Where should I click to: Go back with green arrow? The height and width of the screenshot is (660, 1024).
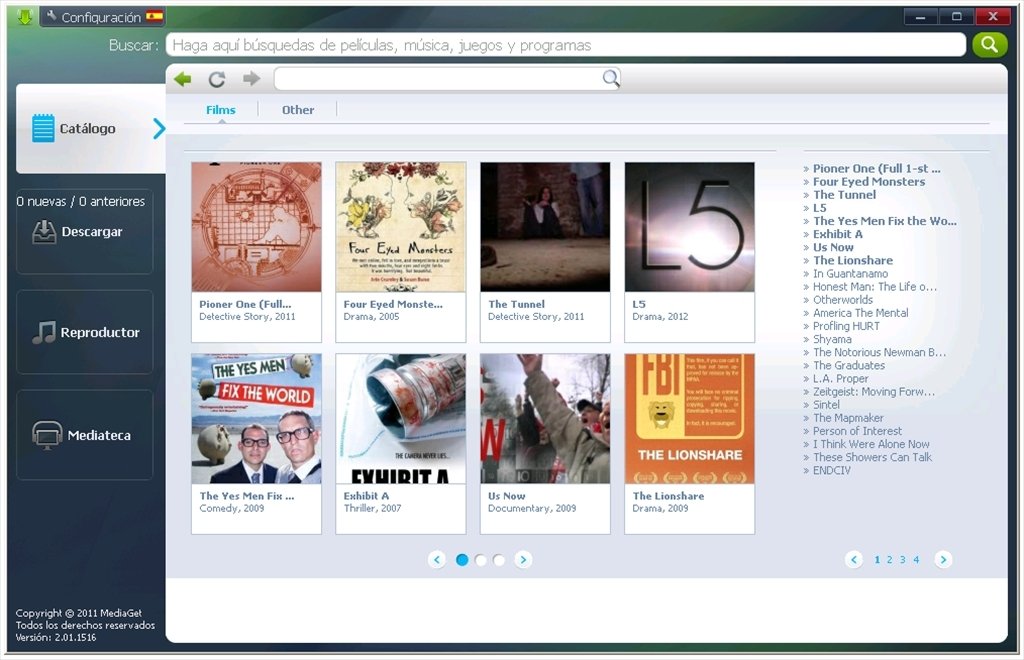pyautogui.click(x=182, y=79)
